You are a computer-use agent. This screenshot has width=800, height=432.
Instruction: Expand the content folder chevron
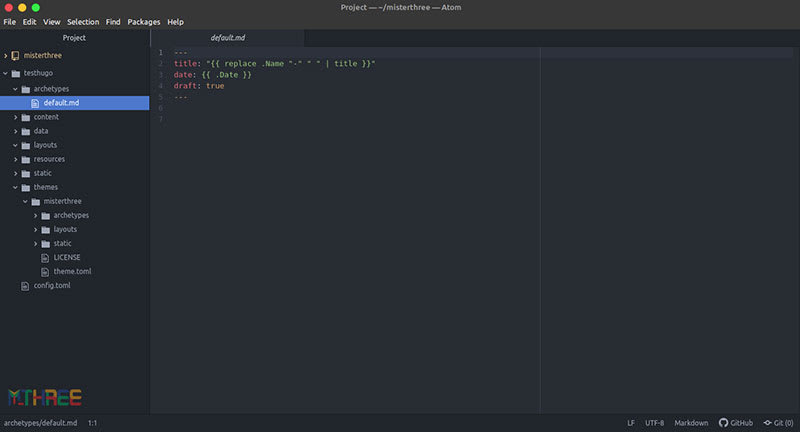pos(15,117)
